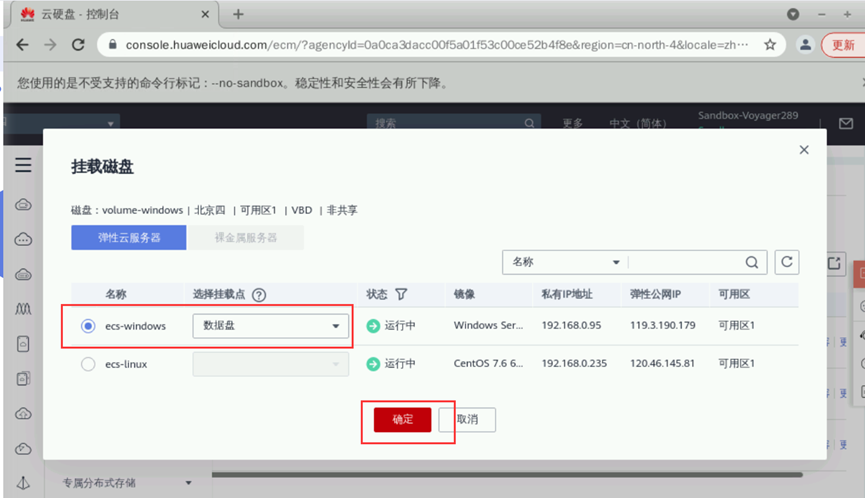This screenshot has height=498, width=865.
Task: Open the 数据盘 mount point dropdown
Action: (x=270, y=326)
